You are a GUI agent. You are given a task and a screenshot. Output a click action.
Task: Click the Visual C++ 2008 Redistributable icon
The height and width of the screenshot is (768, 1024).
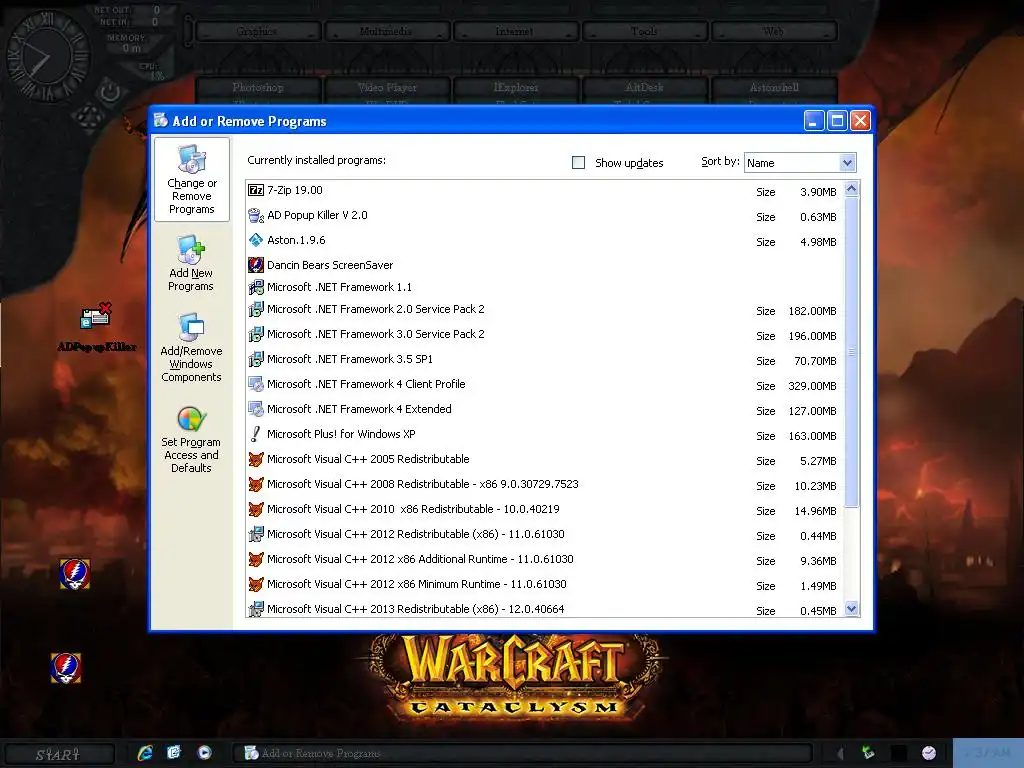click(x=256, y=484)
